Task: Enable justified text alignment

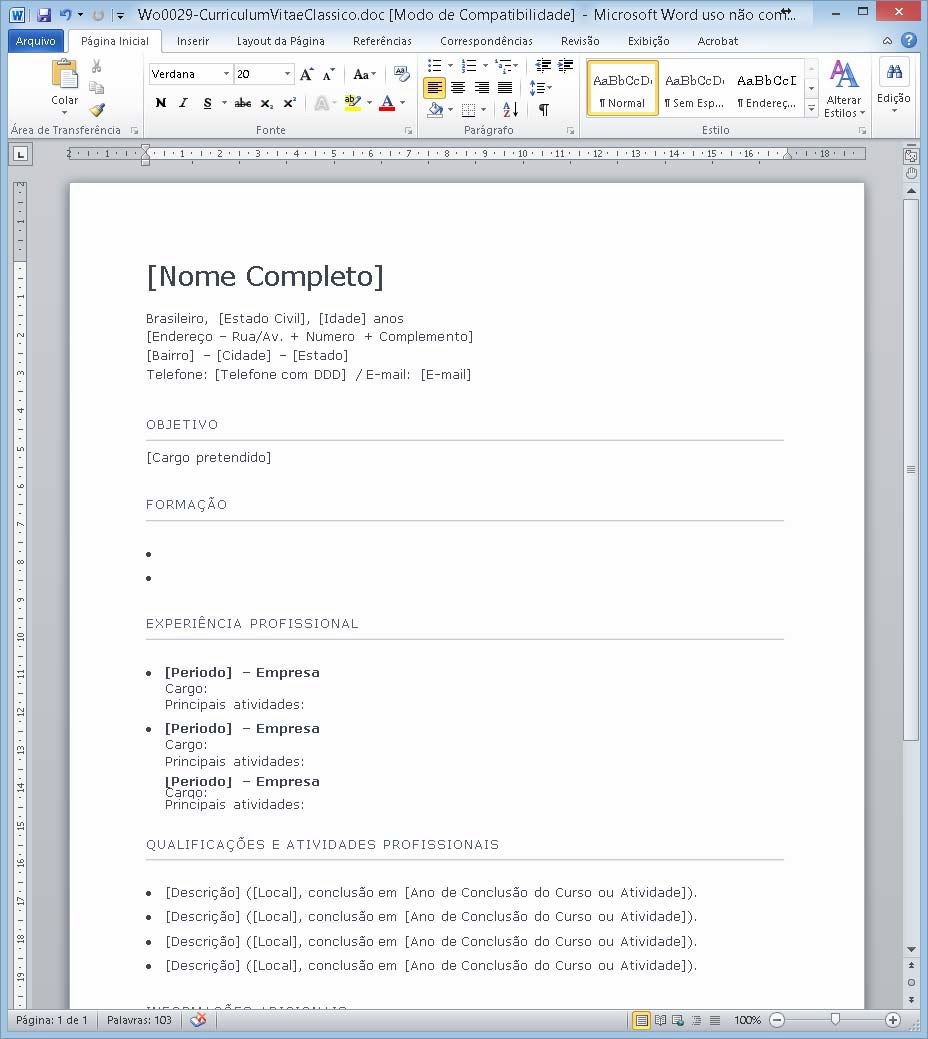Action: pyautogui.click(x=505, y=87)
